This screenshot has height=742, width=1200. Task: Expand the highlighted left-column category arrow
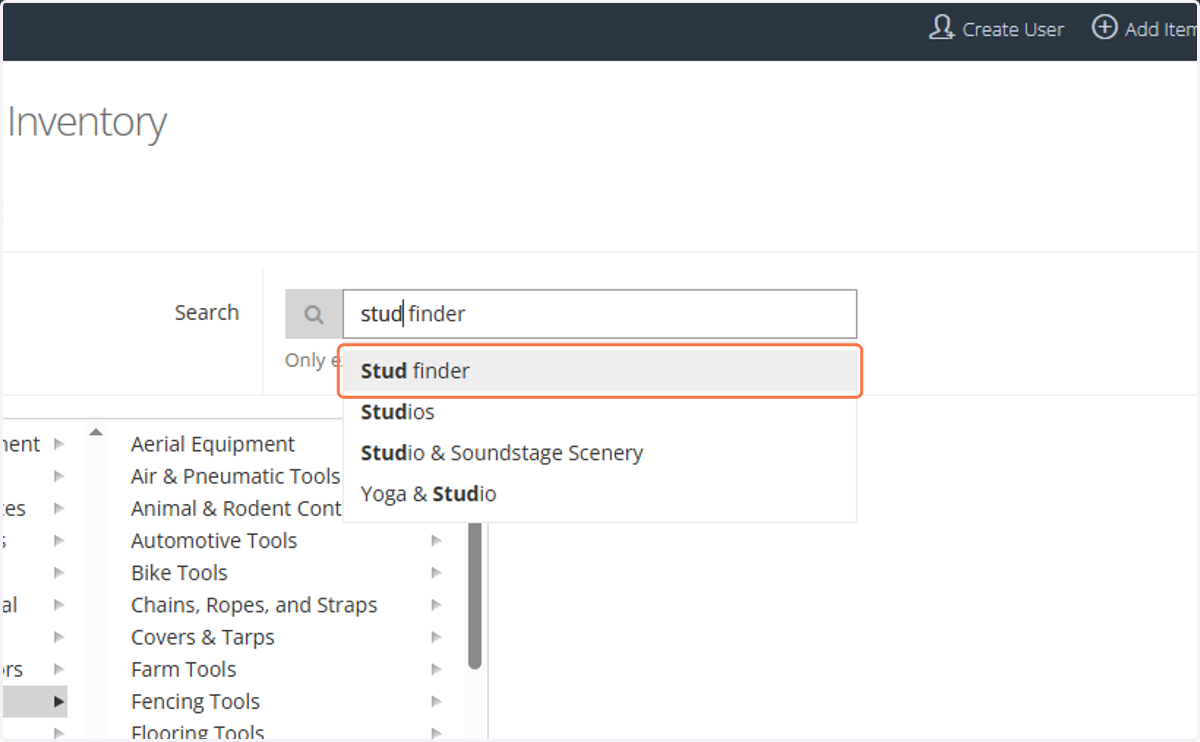tap(59, 702)
